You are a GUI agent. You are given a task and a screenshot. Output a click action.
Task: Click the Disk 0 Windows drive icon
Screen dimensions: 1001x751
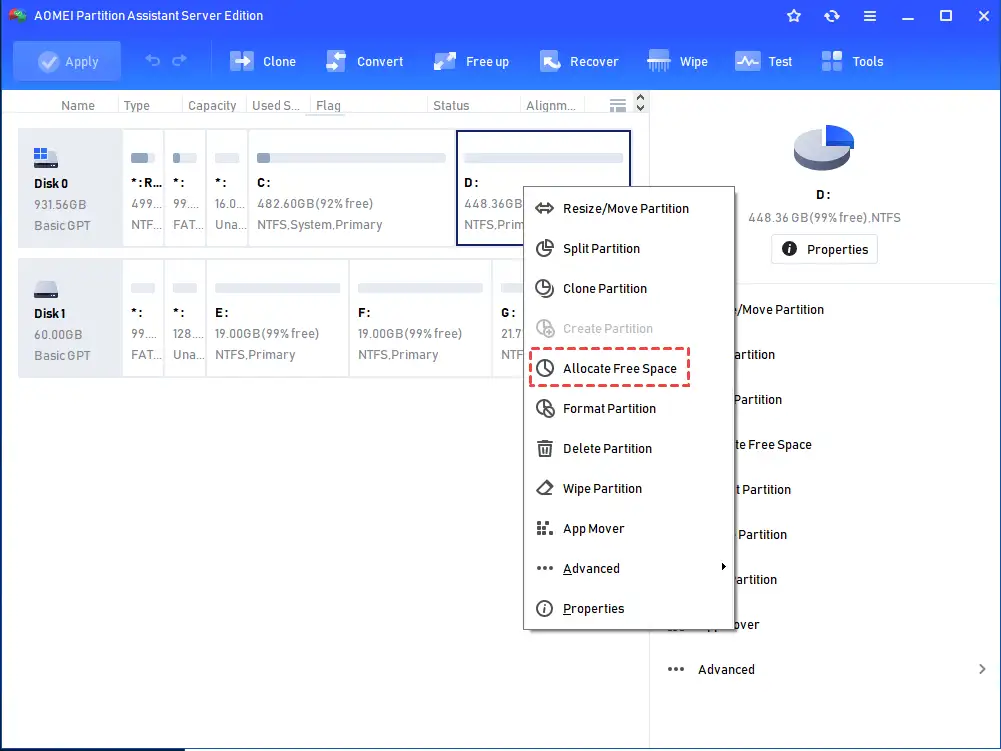tap(46, 158)
